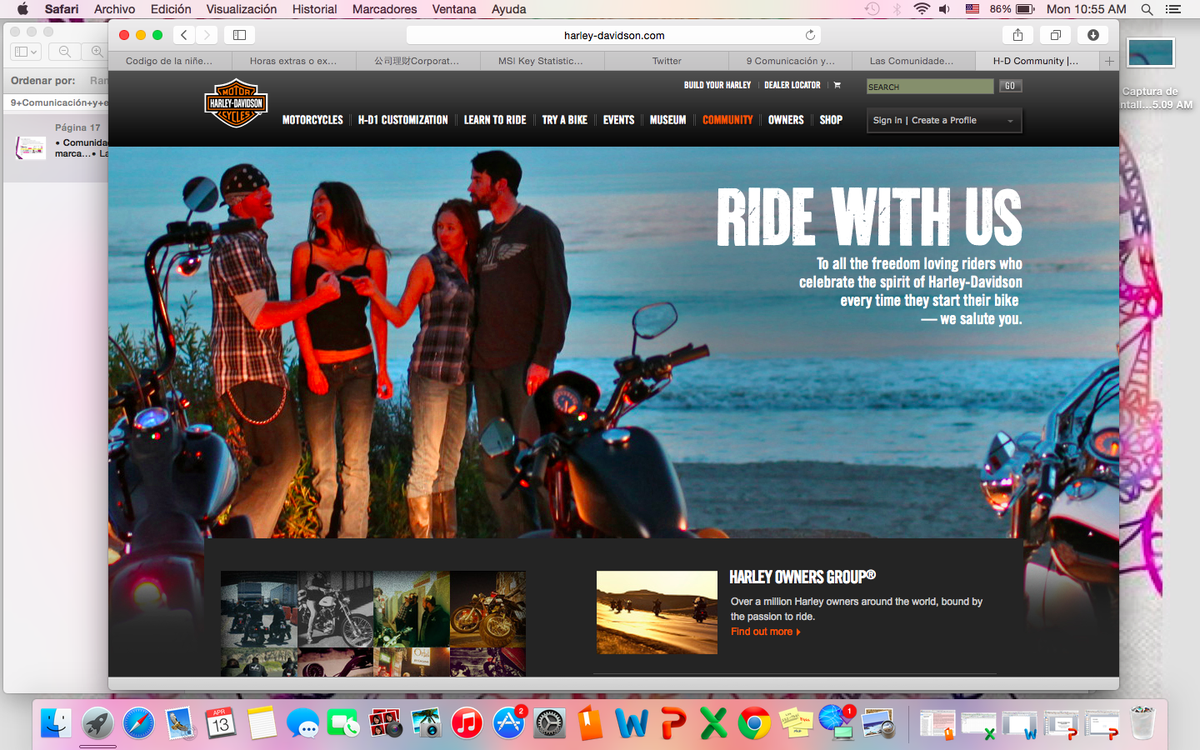1200x750 pixels.
Task: Reload the harley-davidson.com page
Action: click(810, 35)
